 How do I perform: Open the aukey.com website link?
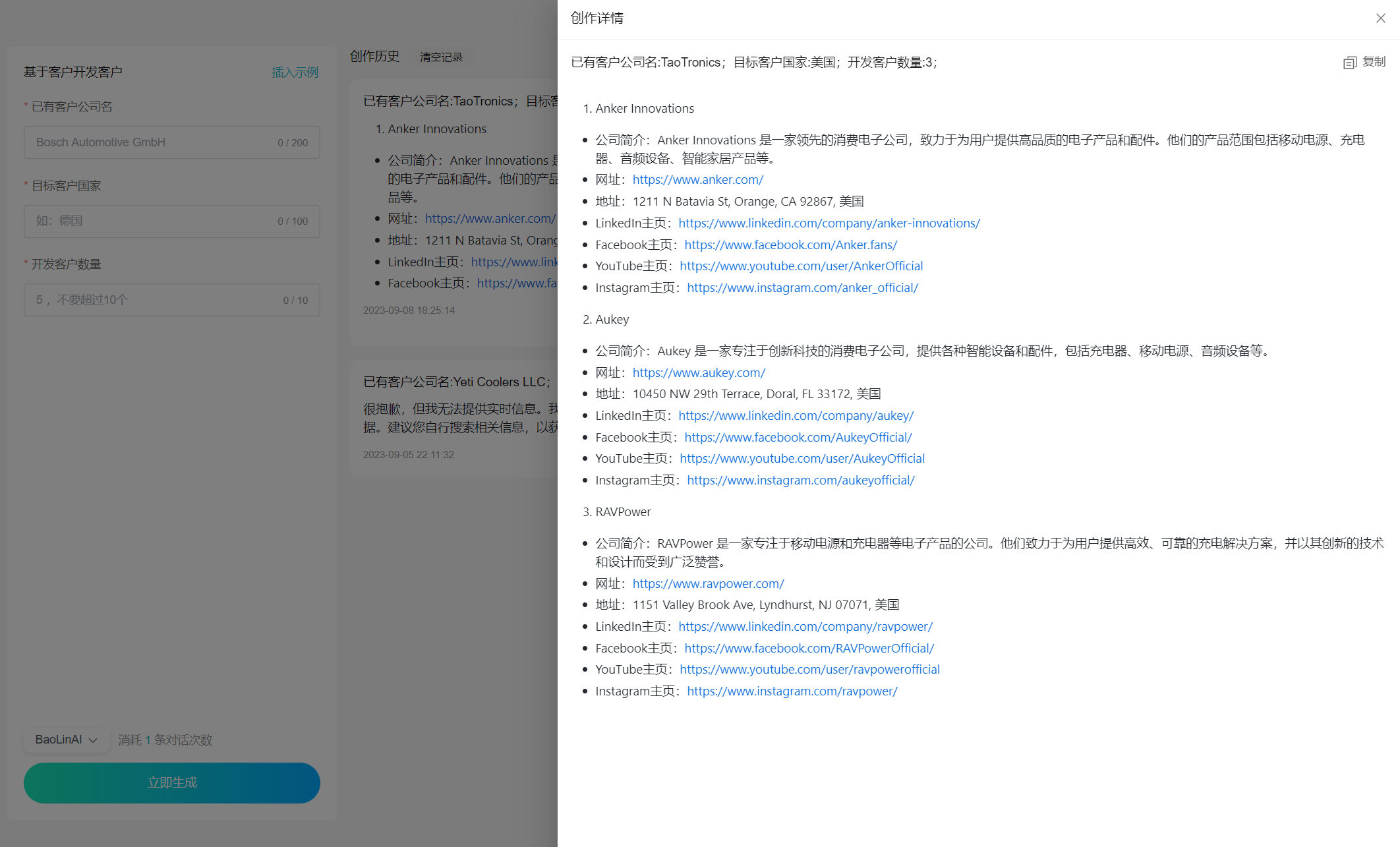click(699, 373)
